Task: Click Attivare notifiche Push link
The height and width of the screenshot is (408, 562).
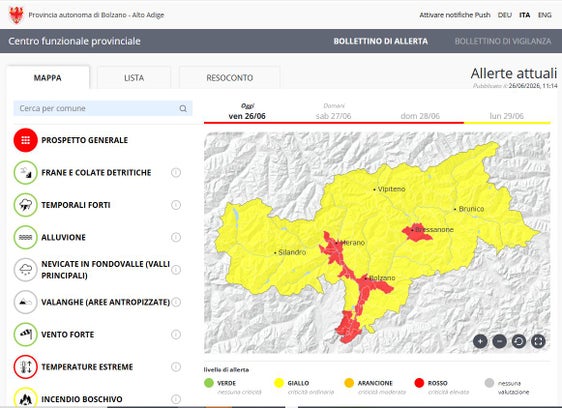Action: [455, 15]
